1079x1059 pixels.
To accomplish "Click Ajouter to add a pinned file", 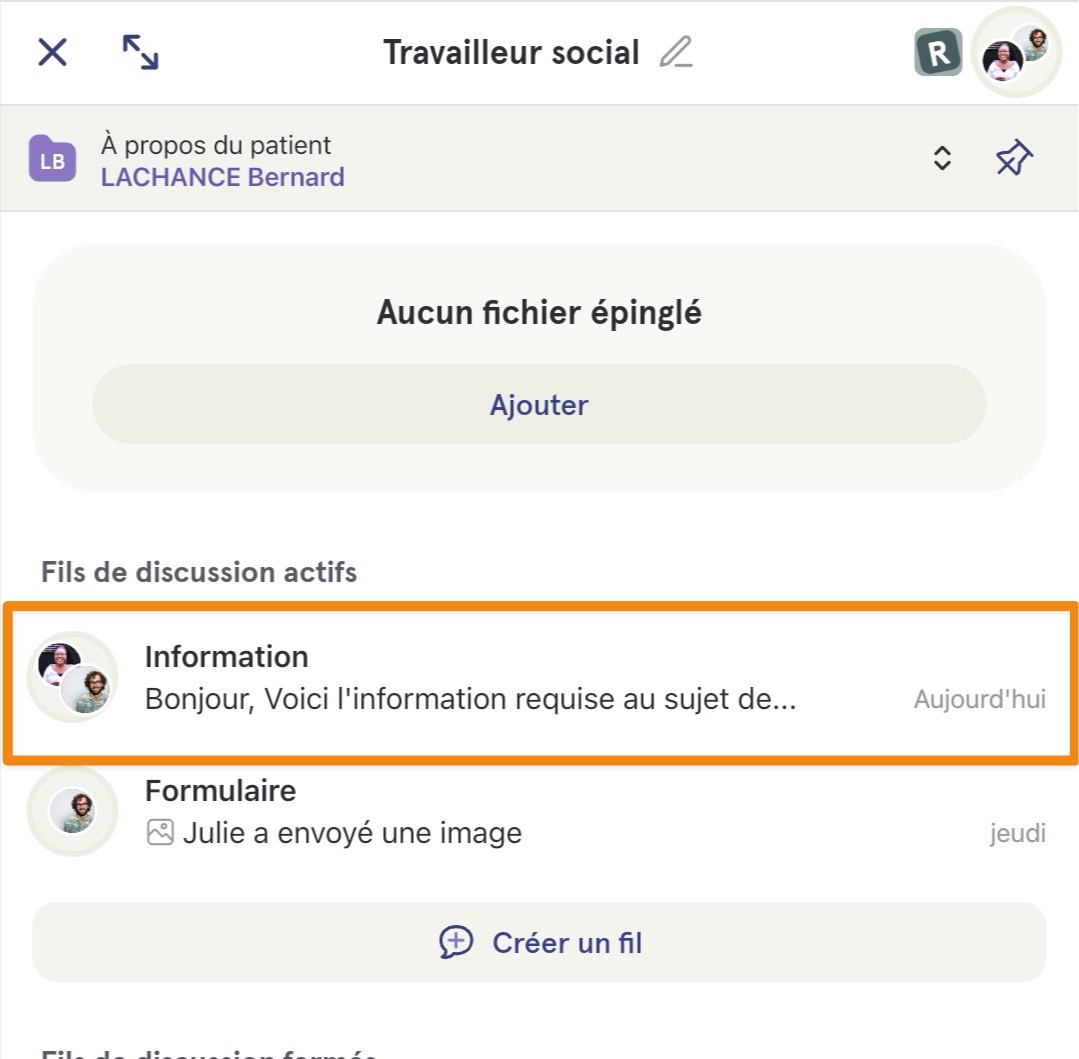I will tap(539, 404).
